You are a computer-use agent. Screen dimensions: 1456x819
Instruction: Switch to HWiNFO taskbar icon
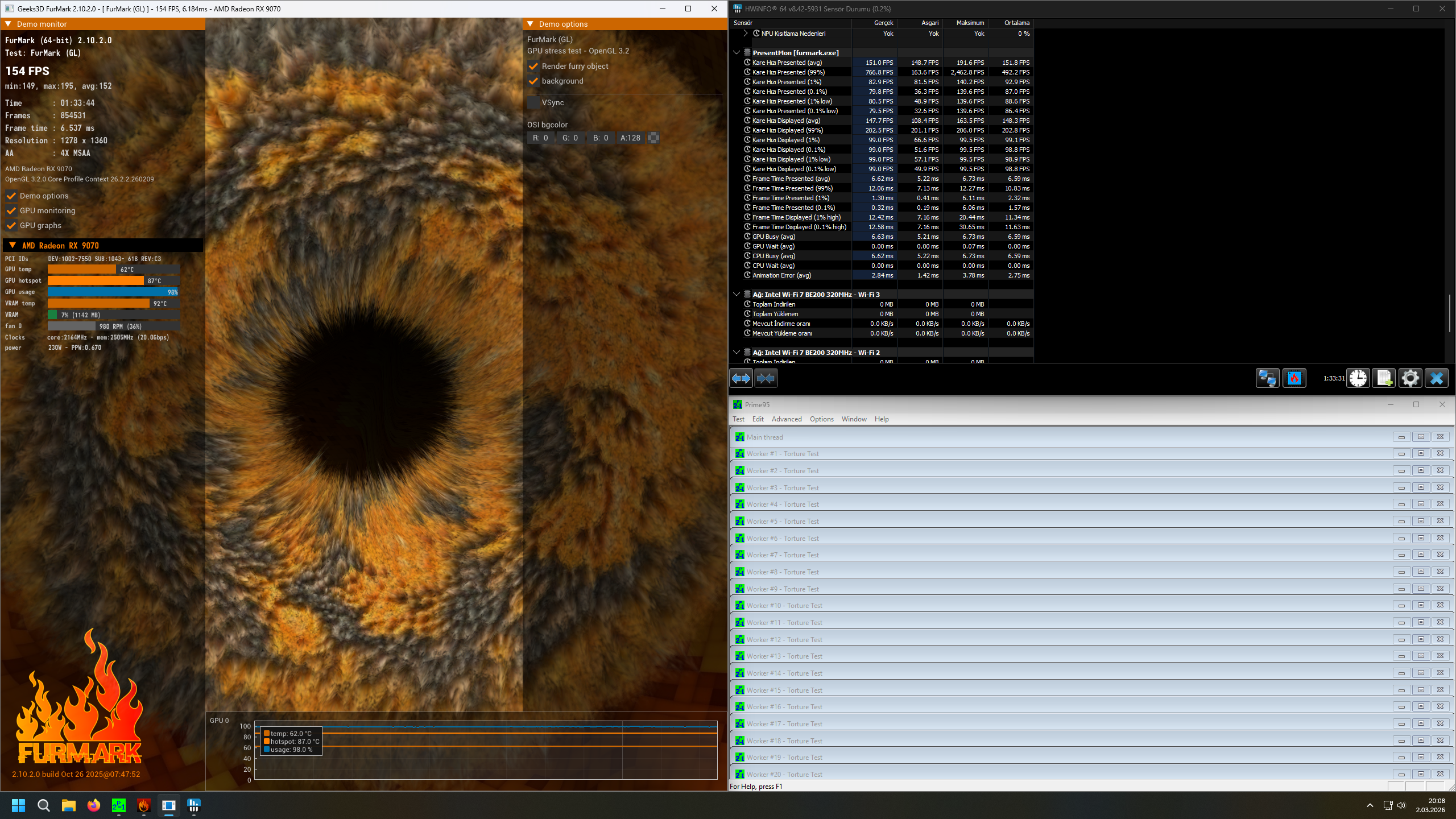click(x=193, y=805)
